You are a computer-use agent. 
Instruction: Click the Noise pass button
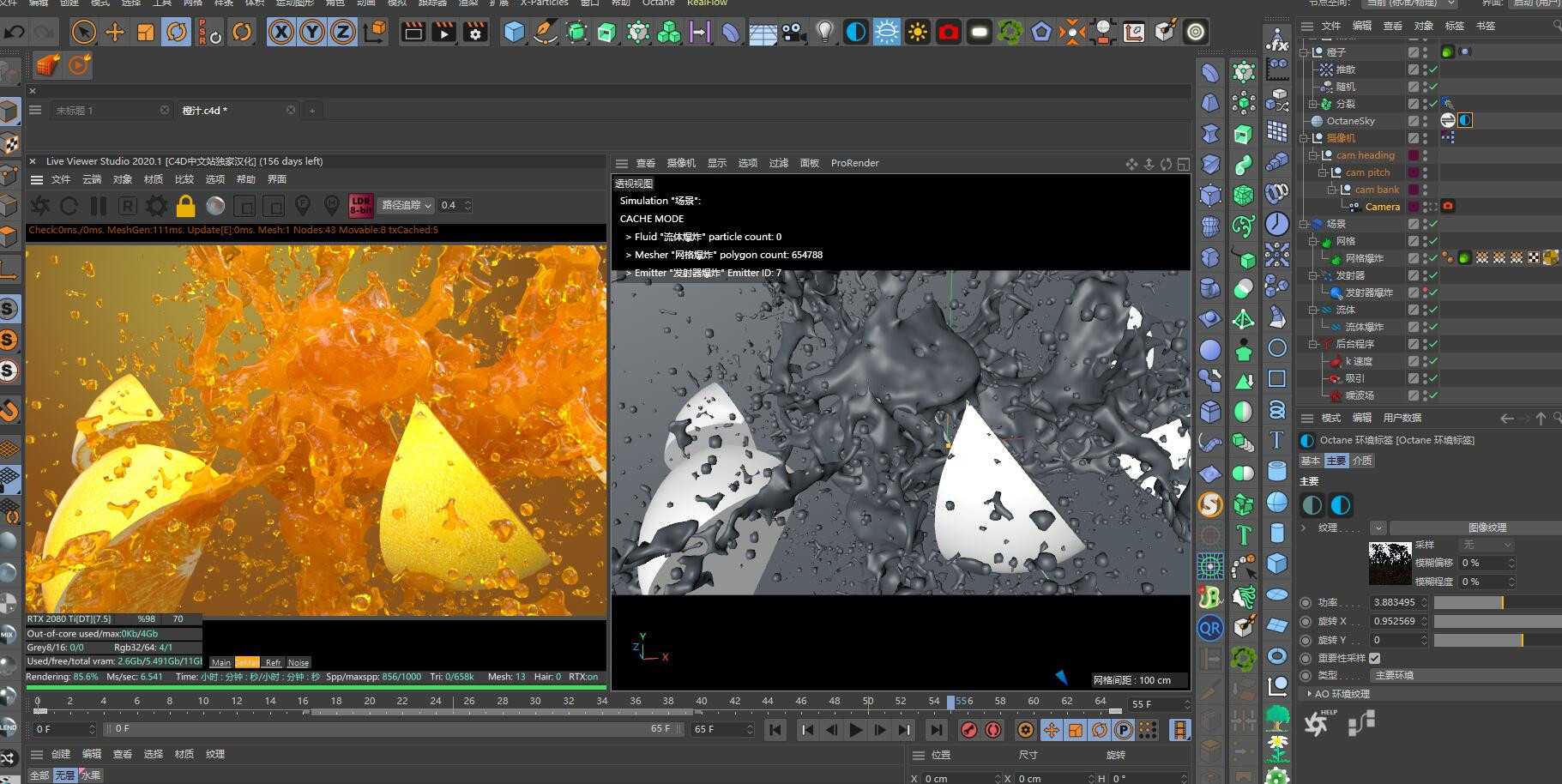(298, 662)
